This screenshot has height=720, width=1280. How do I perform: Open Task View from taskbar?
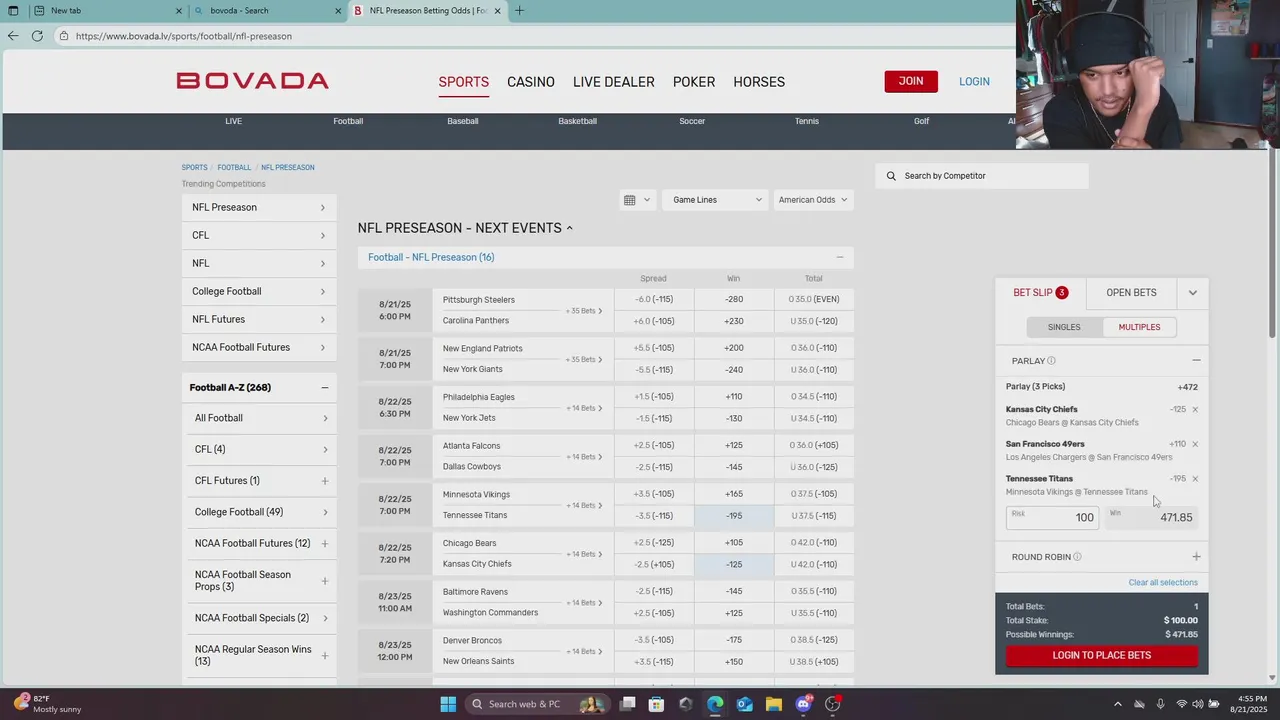pos(627,704)
